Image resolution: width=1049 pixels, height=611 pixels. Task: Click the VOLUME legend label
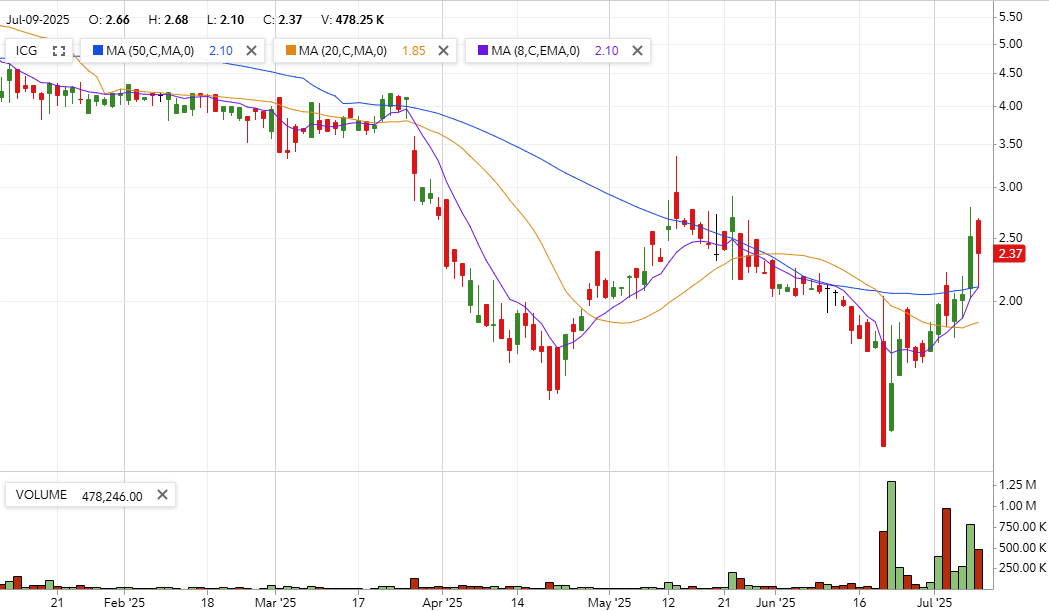coord(41,495)
